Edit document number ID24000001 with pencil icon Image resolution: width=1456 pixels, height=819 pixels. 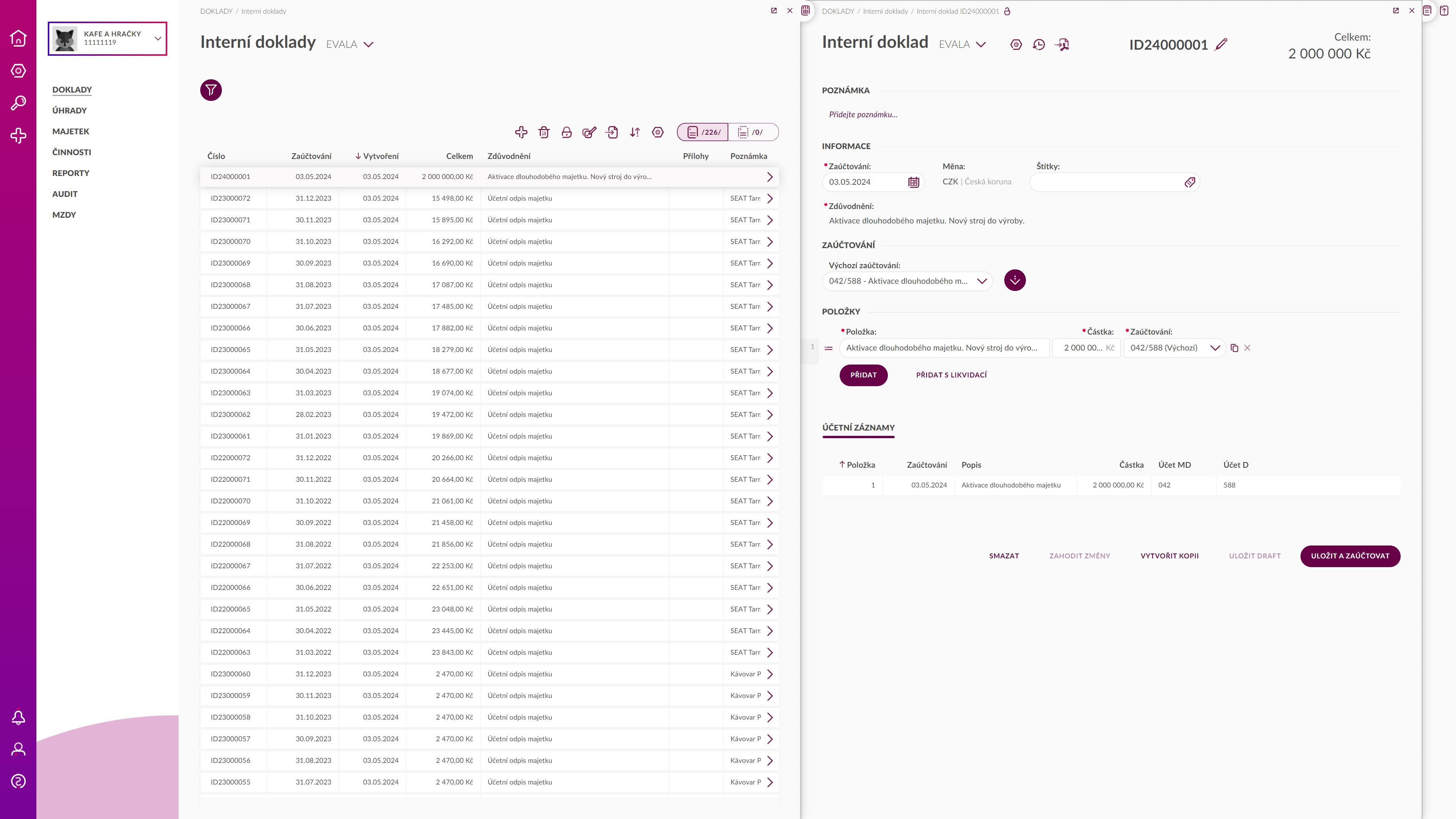coord(1222,45)
